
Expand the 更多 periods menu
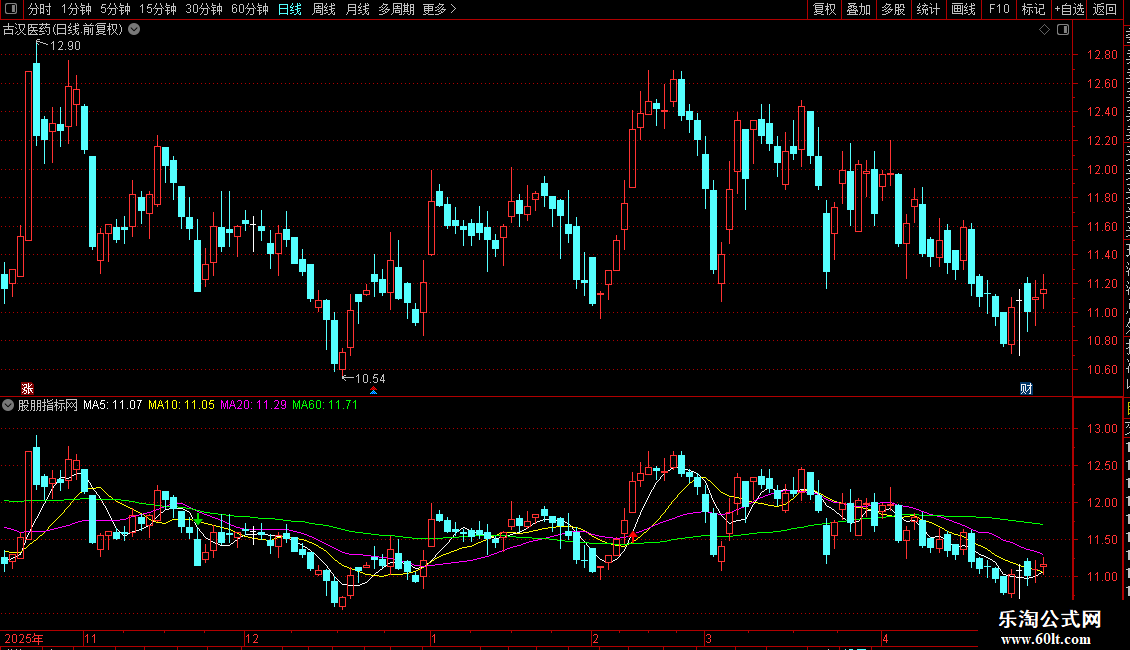click(440, 9)
